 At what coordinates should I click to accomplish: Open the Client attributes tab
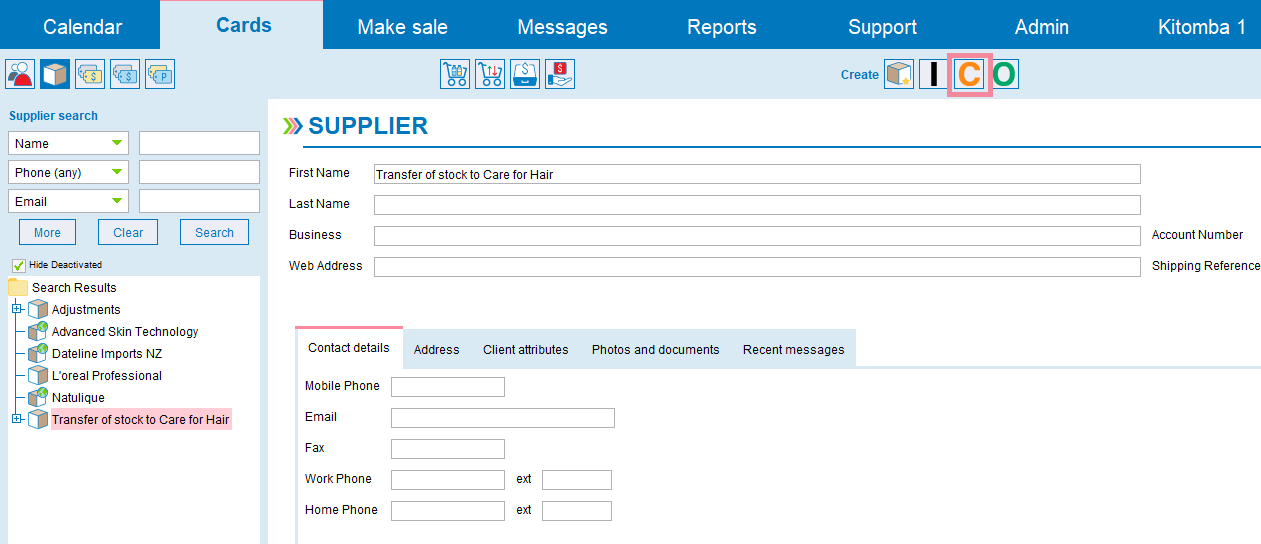coord(526,349)
